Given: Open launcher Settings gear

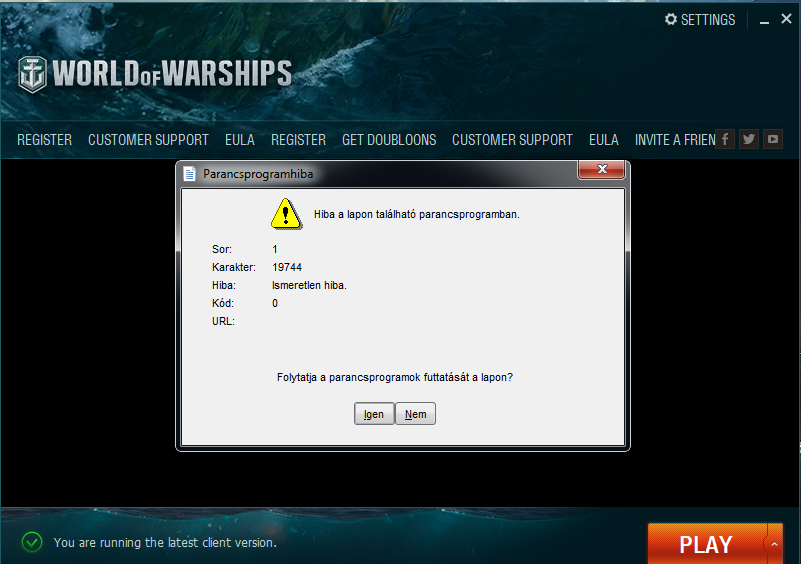Looking at the screenshot, I should (670, 19).
